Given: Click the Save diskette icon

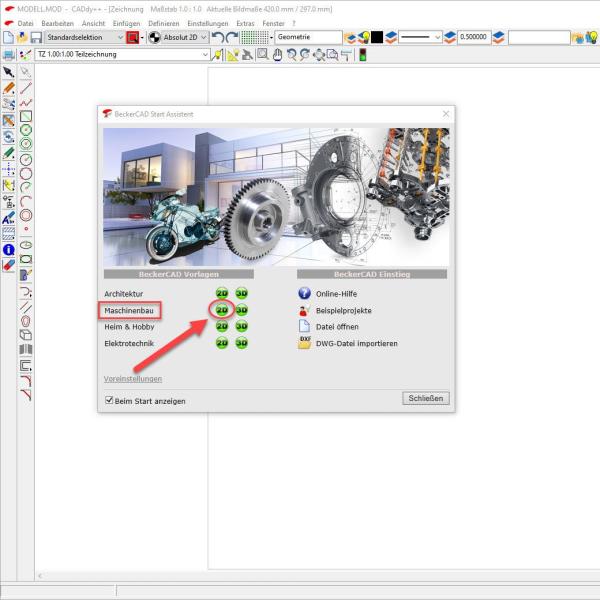Looking at the screenshot, I should [x=36, y=38].
